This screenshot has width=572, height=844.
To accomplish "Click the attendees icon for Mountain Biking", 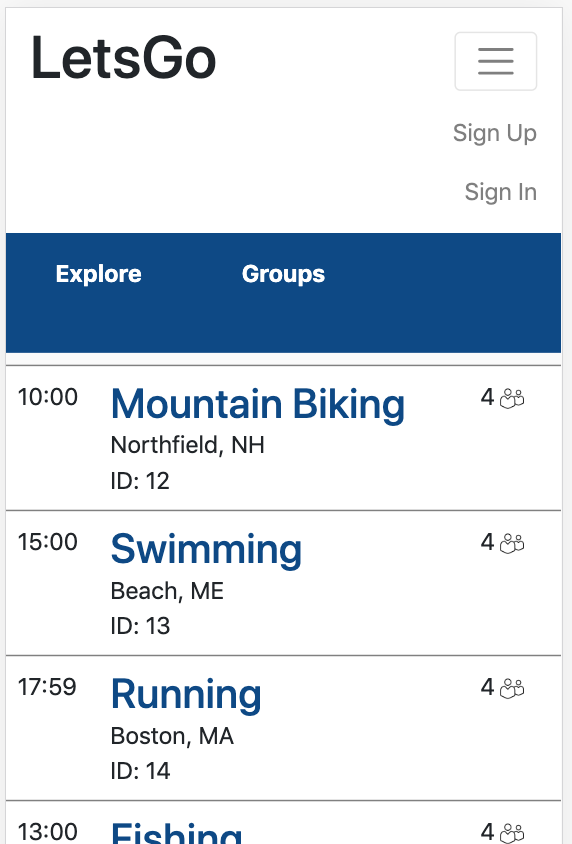I will (x=512, y=399).
